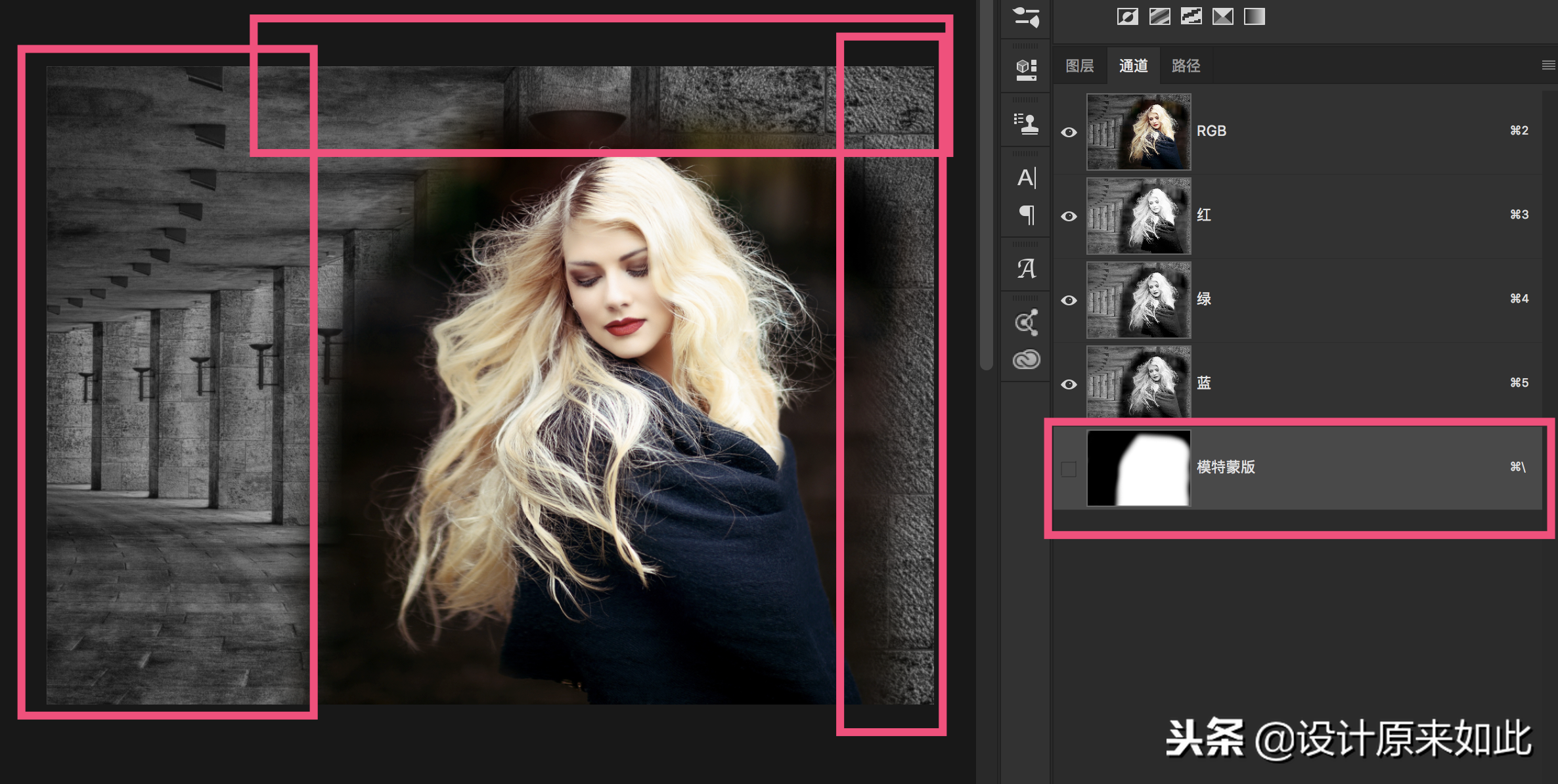Screen dimensions: 1558x784
Task: Open the Brush Settings panel icon
Action: point(1026,16)
